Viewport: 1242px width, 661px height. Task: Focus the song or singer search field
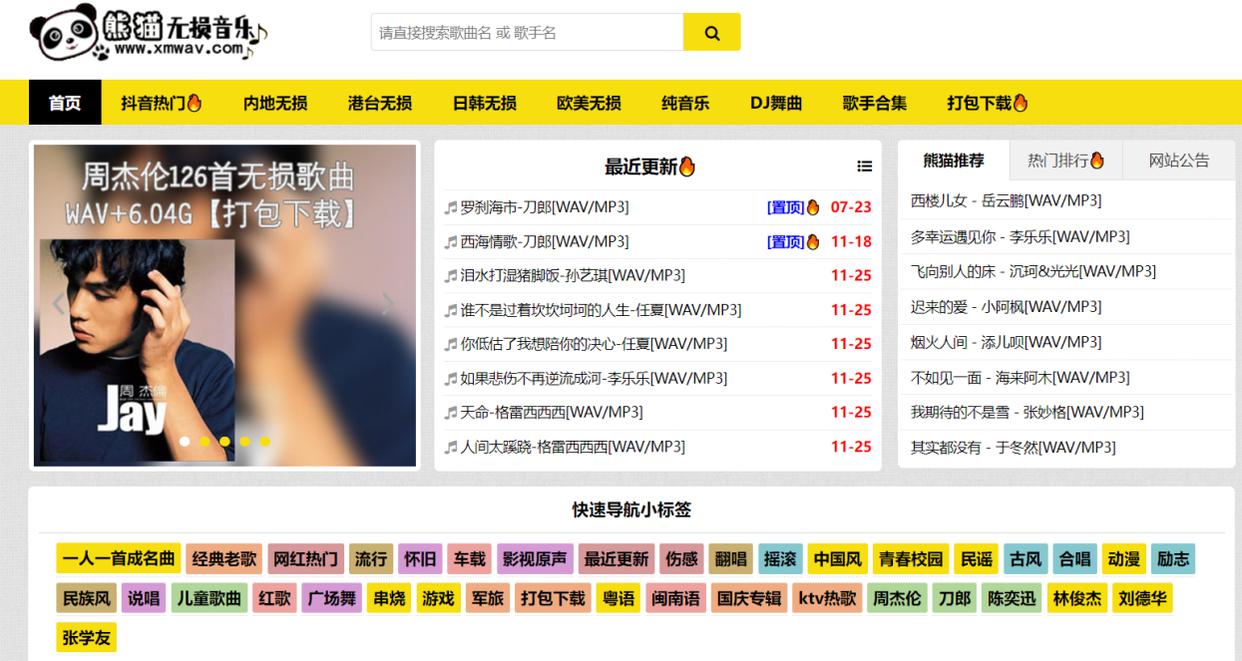pos(527,32)
